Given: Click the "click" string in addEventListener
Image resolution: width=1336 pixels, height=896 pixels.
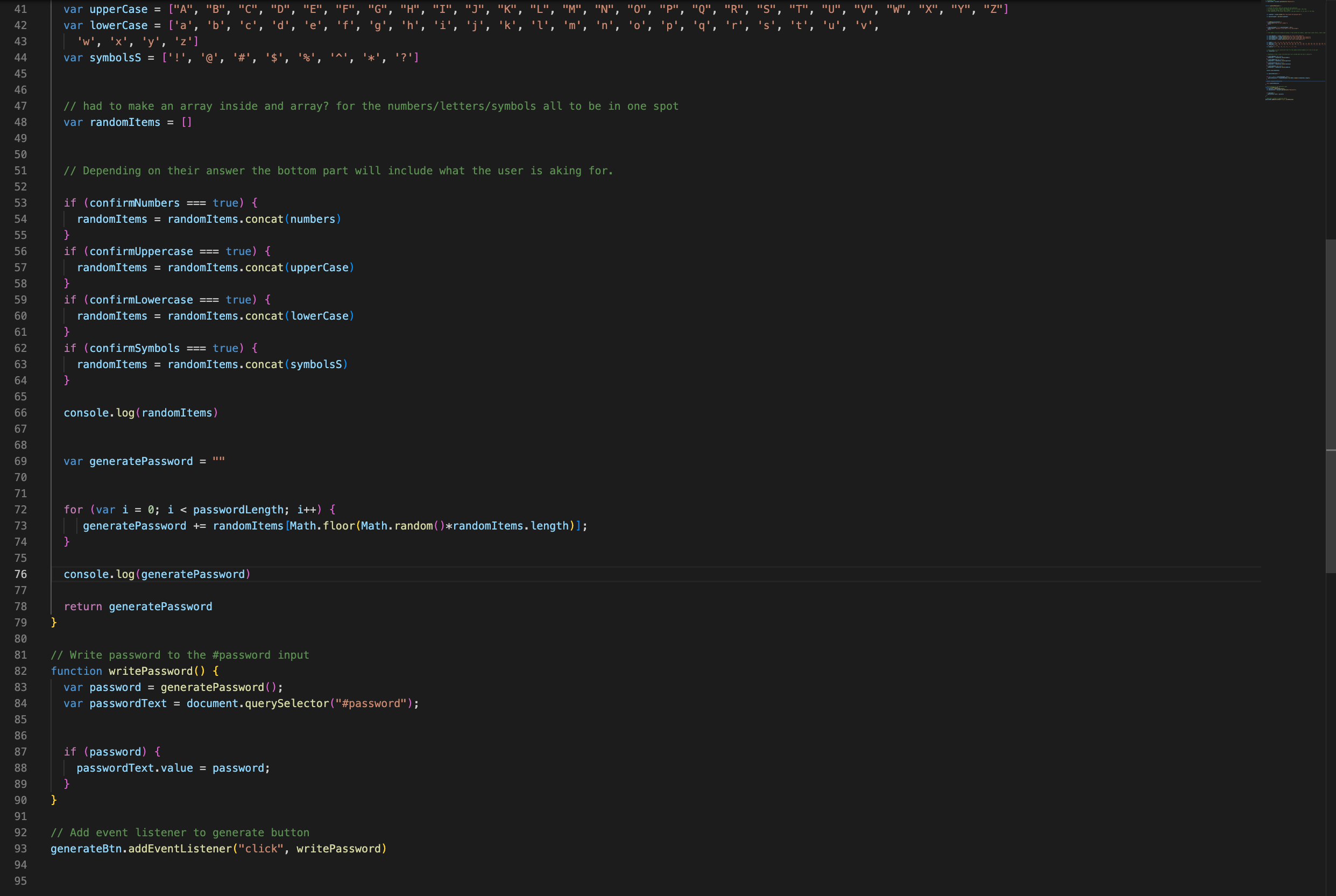Looking at the screenshot, I should [260, 849].
